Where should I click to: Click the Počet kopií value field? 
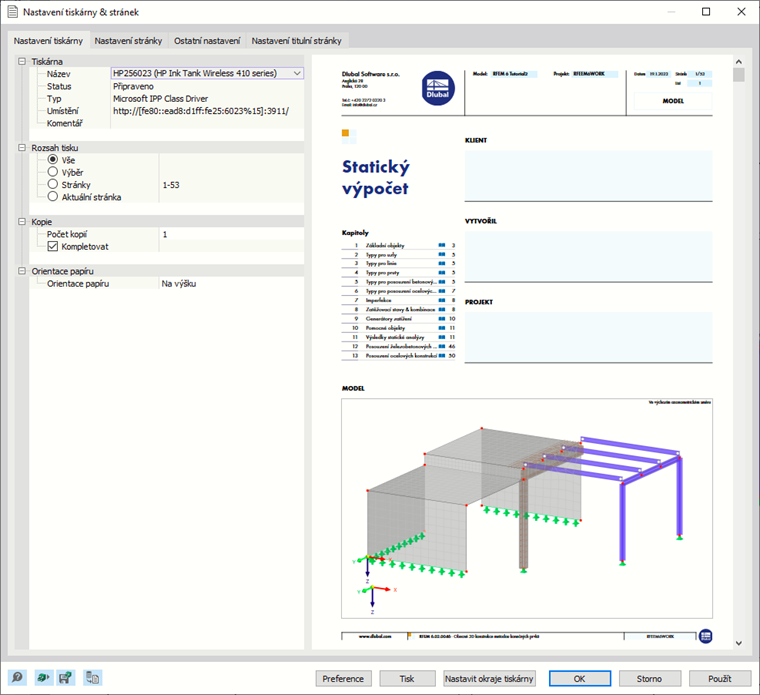click(x=232, y=234)
